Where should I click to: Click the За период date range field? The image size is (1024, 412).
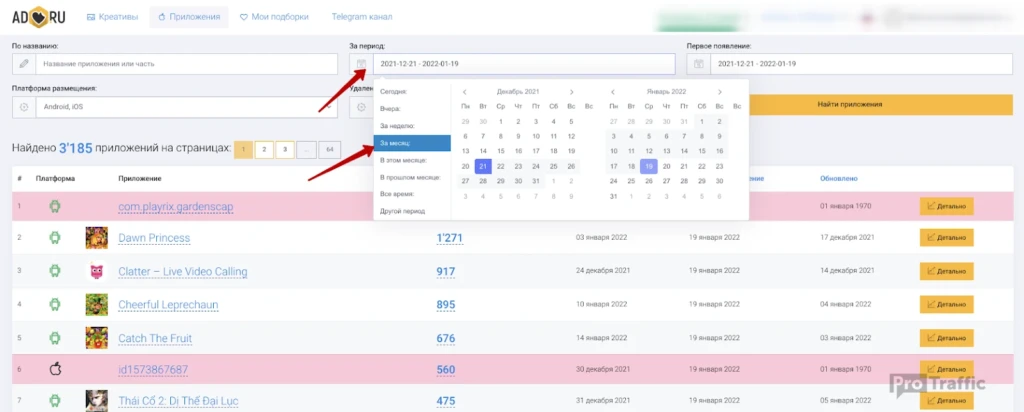(x=524, y=64)
